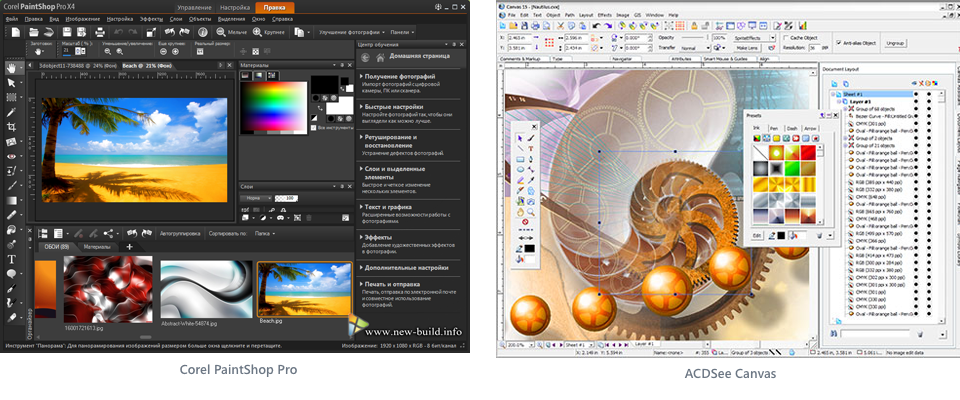Rotate left using PaintShop Pro toolbar icon
Viewport: 960px width, 400px height.
click(168, 32)
